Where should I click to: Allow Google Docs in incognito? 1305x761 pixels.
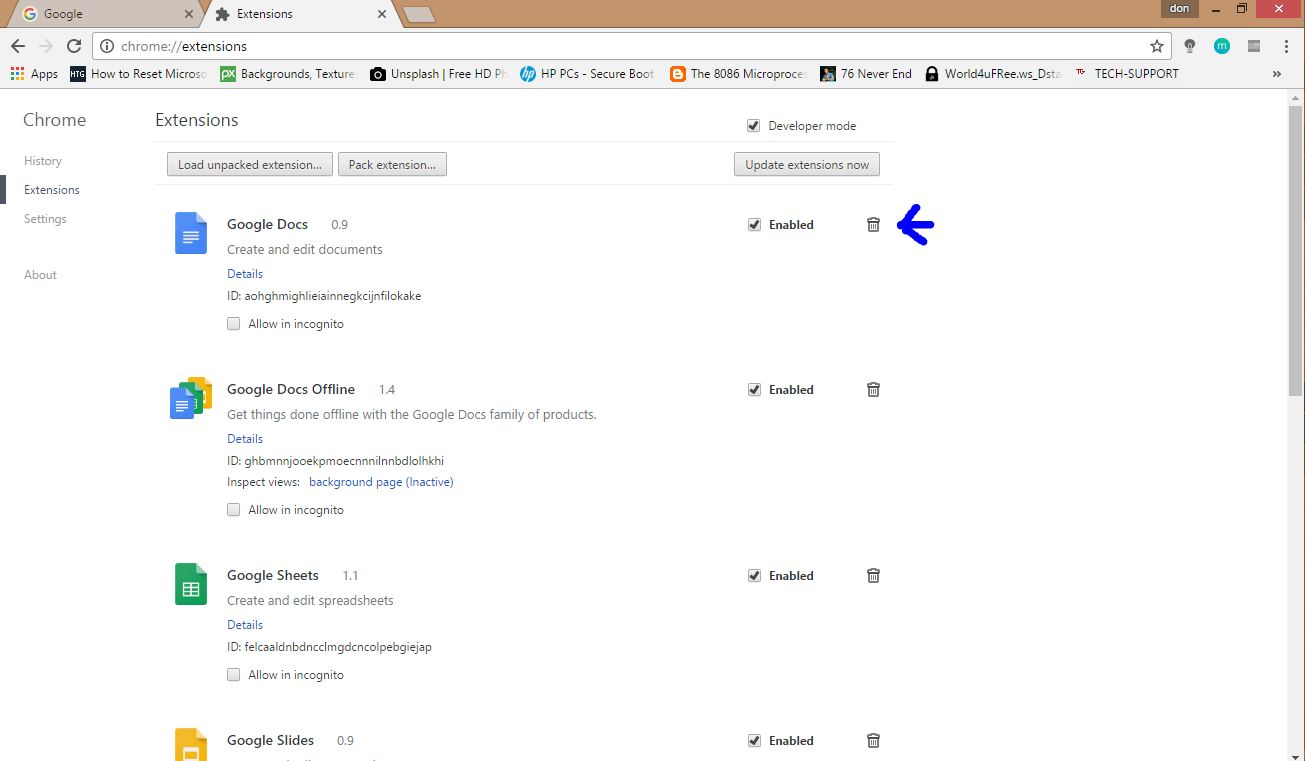point(234,324)
